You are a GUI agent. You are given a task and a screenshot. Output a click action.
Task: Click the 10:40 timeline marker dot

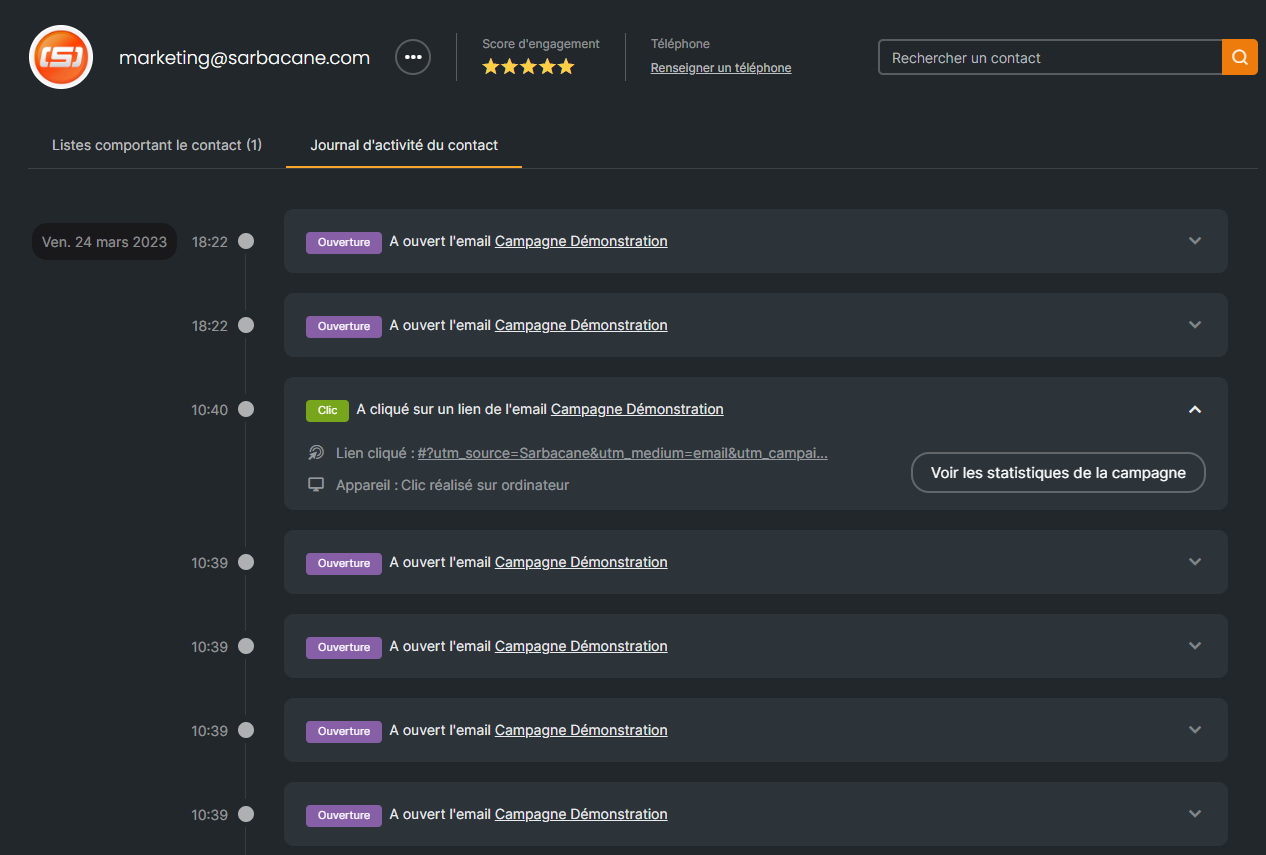click(x=246, y=409)
